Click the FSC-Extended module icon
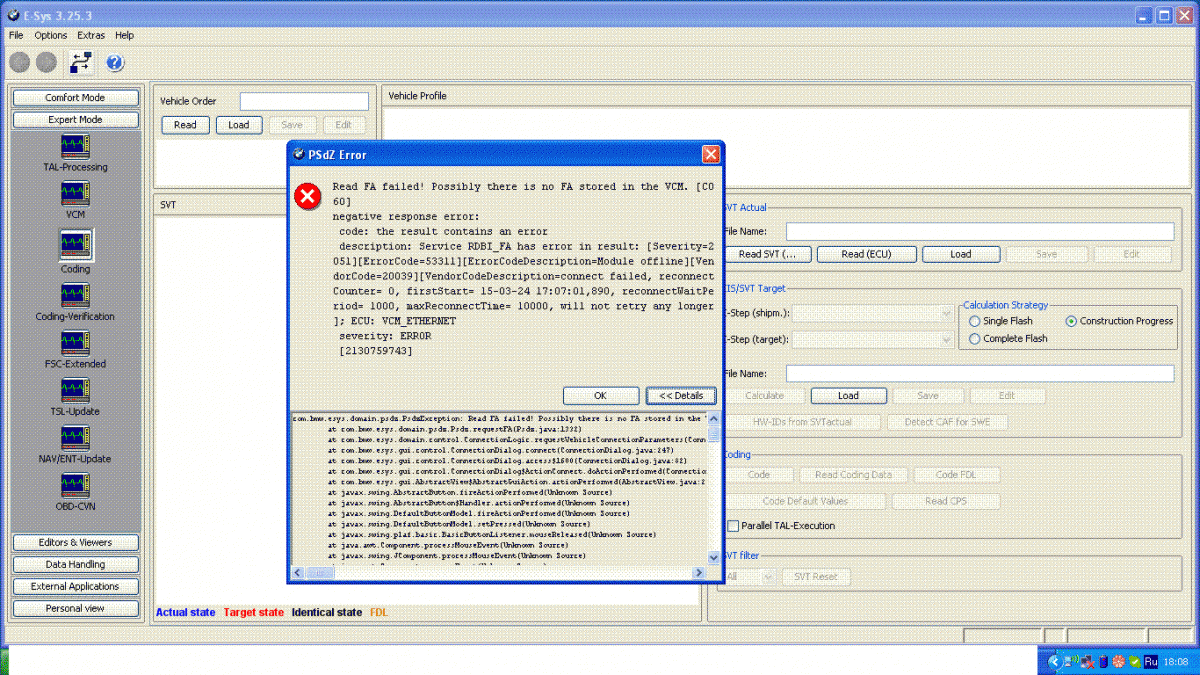Screen dimensions: 1200x675 (x=75, y=343)
